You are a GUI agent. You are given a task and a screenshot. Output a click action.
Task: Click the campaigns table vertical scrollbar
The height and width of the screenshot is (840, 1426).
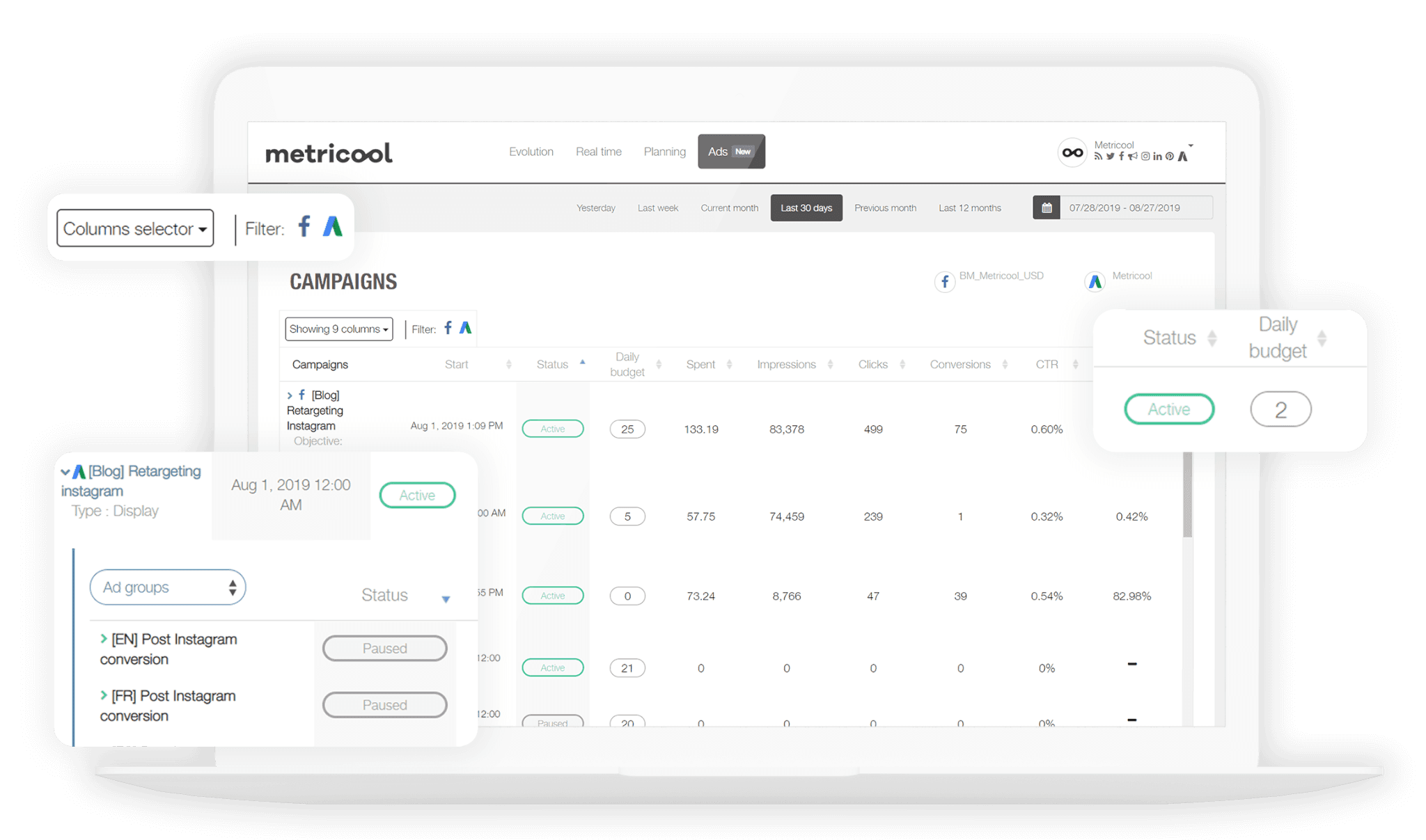coord(1187,496)
